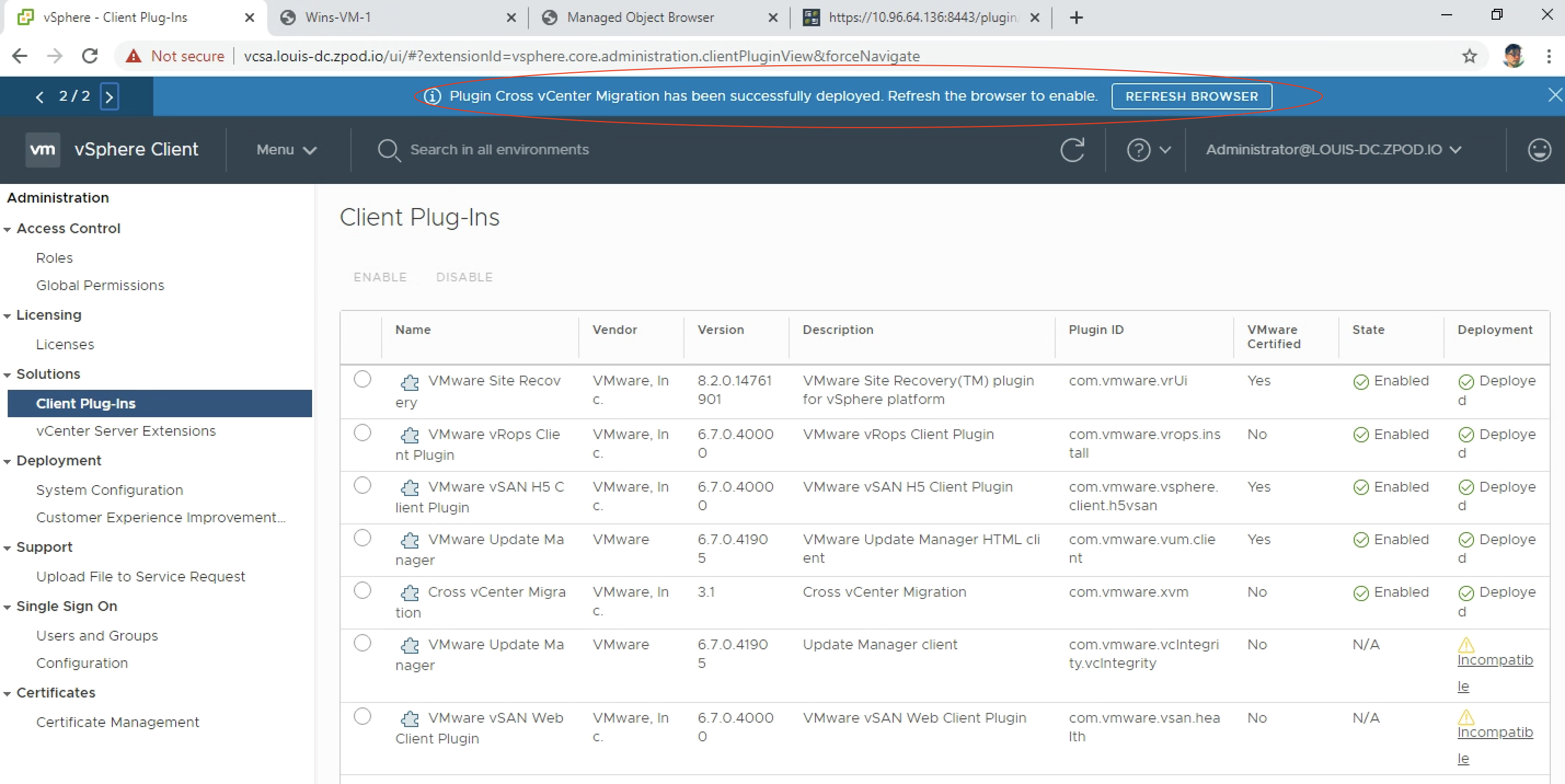Click the vm logo icon

43,149
